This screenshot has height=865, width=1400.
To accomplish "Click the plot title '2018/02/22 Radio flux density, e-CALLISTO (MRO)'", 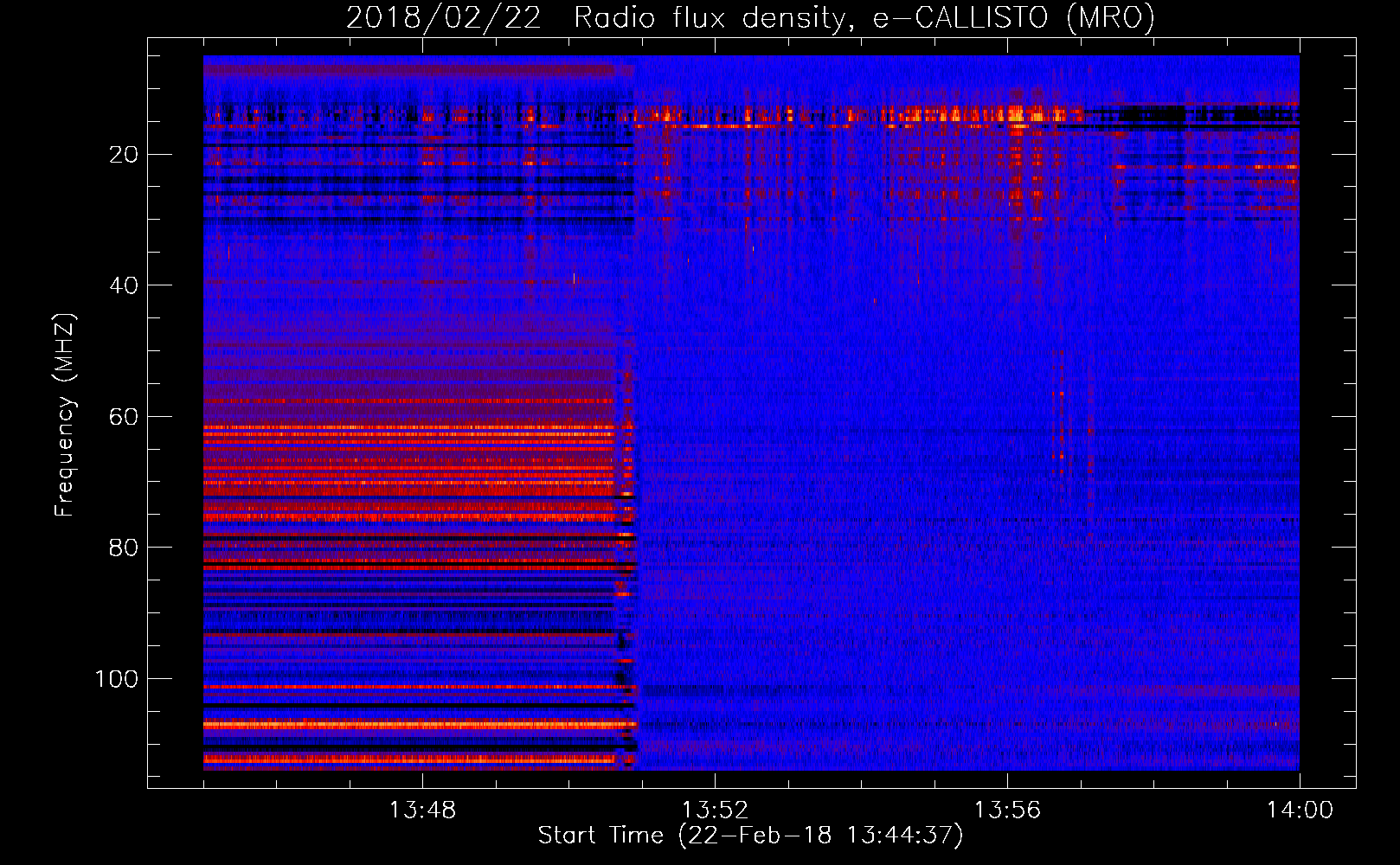I will tap(750, 18).
